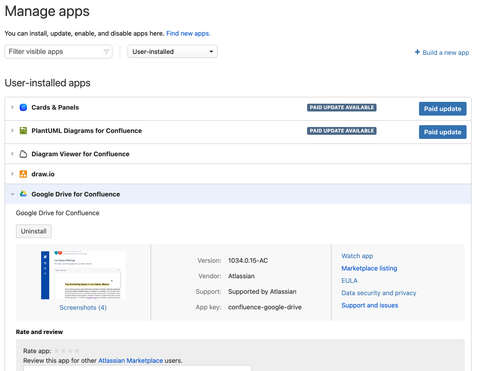Click the Diagram Viewer for Confluence name
The image size is (483, 371).
80,154
